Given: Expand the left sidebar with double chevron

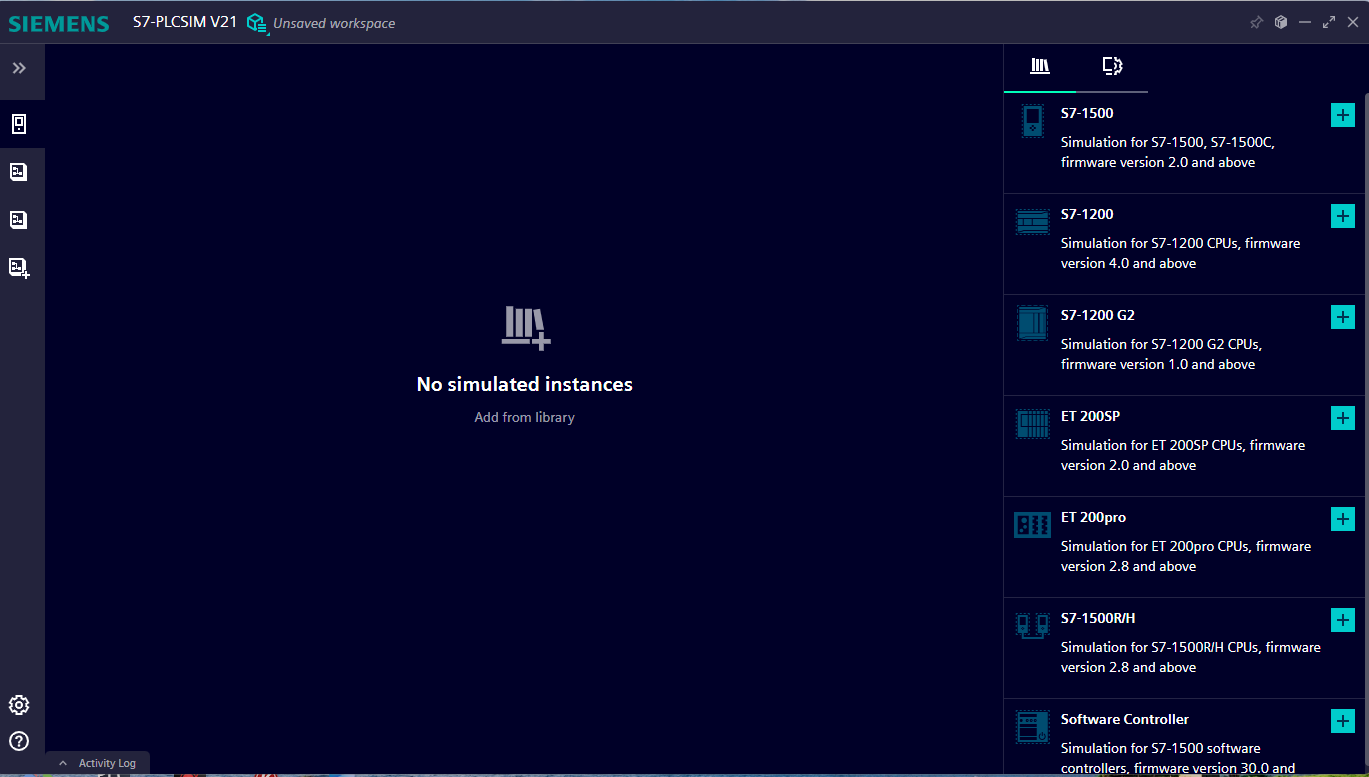Looking at the screenshot, I should [x=19, y=68].
